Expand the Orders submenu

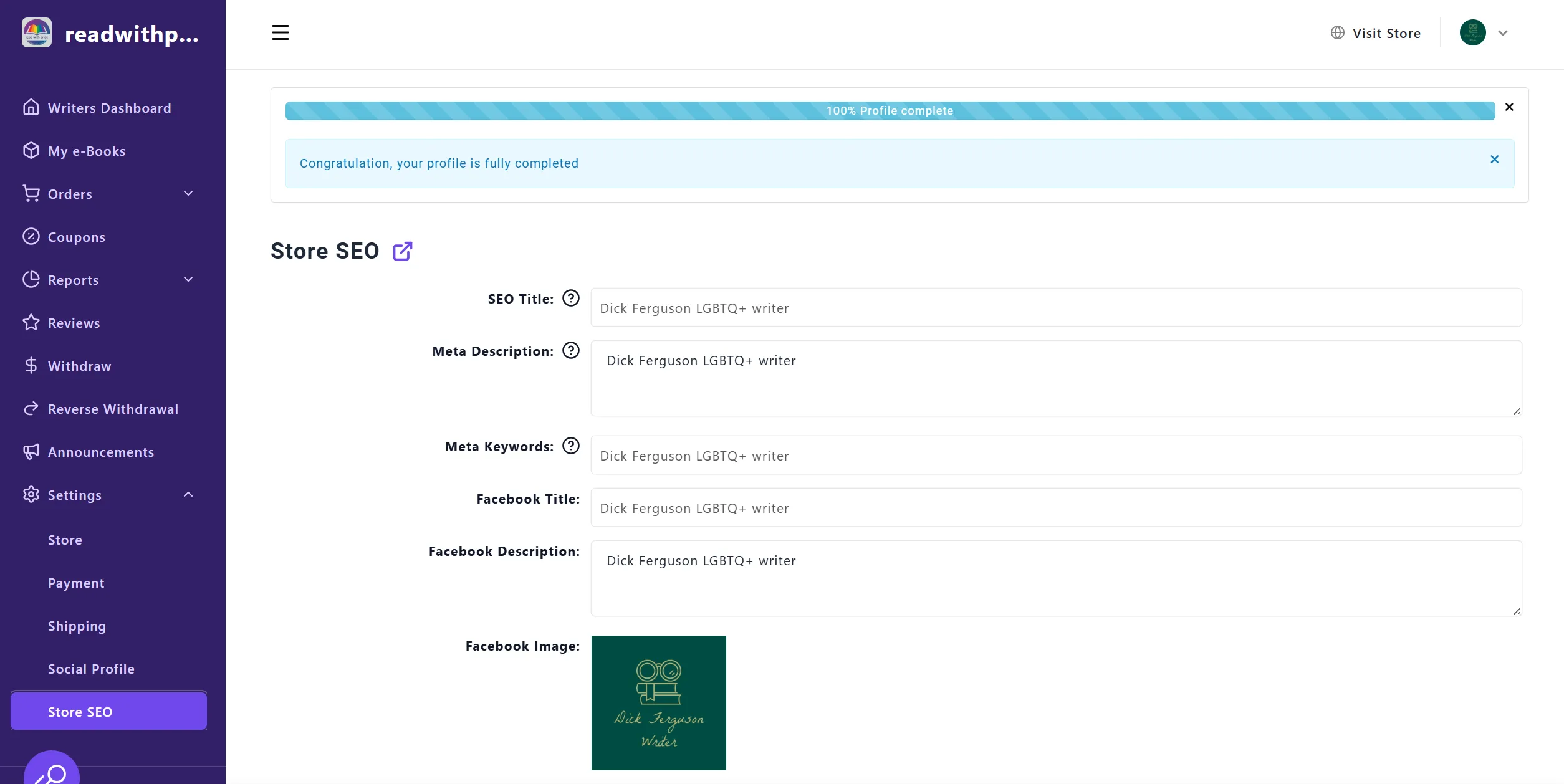coord(188,194)
